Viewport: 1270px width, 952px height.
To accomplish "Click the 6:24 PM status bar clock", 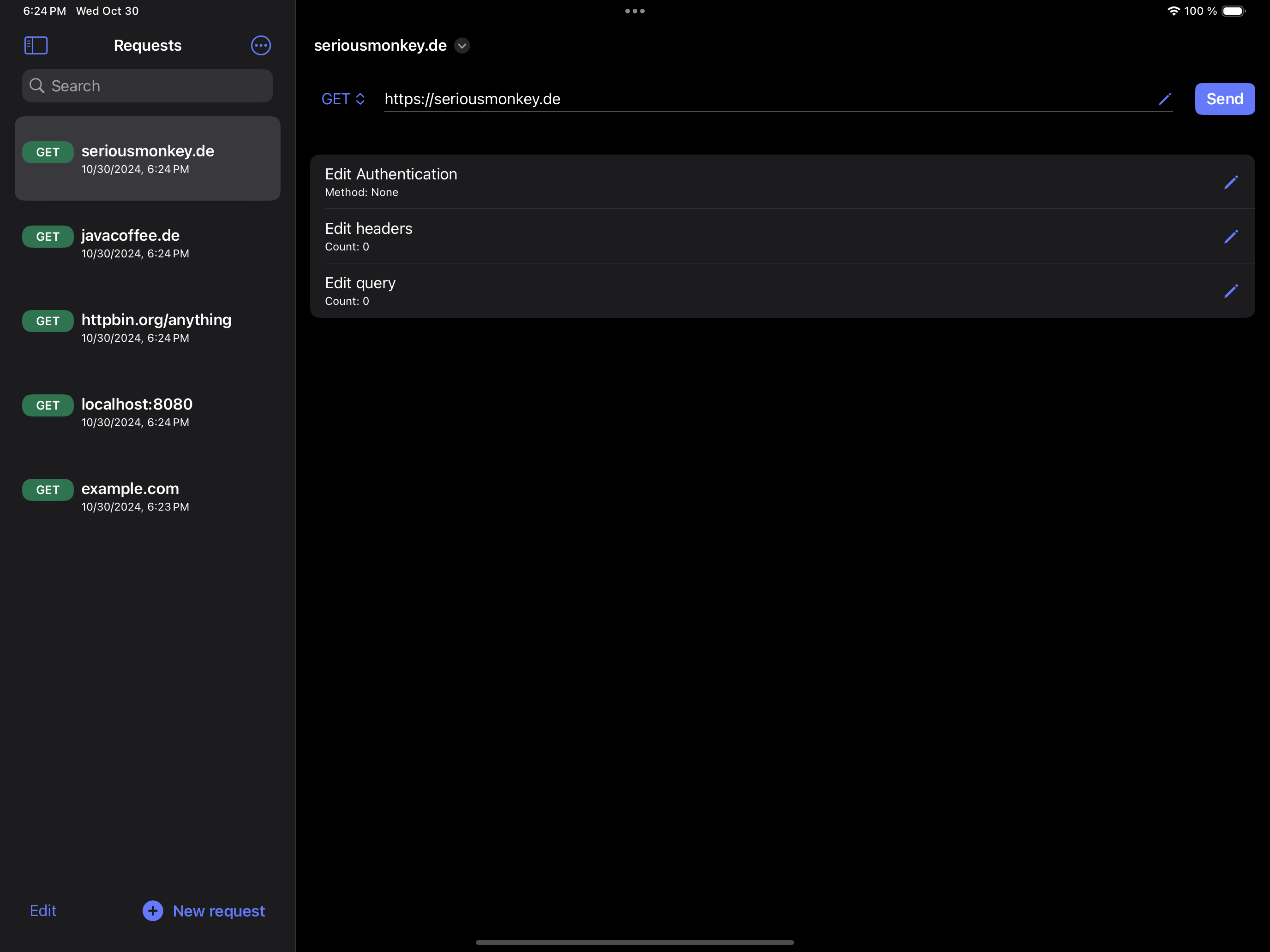I will (x=44, y=11).
